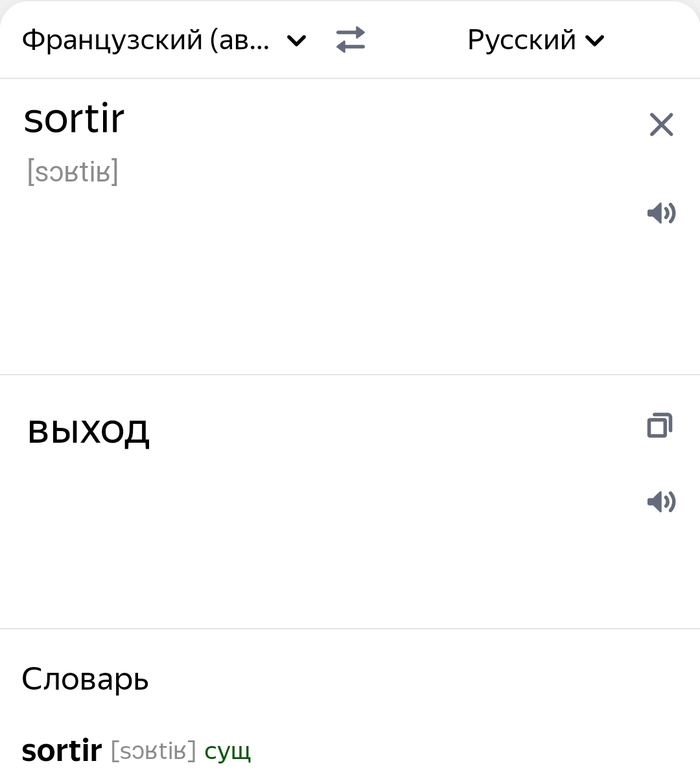The image size is (700, 783).
Task: Open the bold dictionary entry "sortir"
Action: point(62,750)
